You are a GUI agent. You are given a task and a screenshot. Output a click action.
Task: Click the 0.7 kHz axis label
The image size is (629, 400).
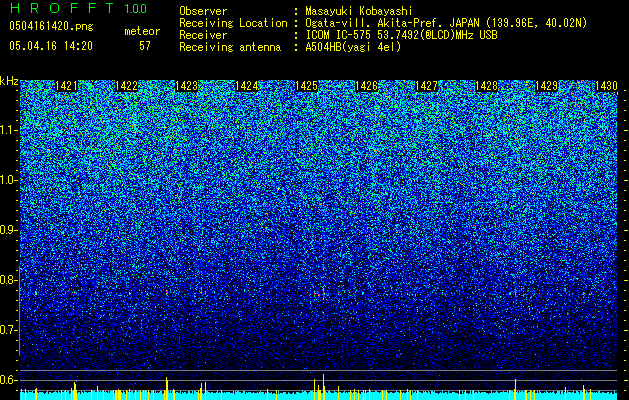tap(8, 330)
